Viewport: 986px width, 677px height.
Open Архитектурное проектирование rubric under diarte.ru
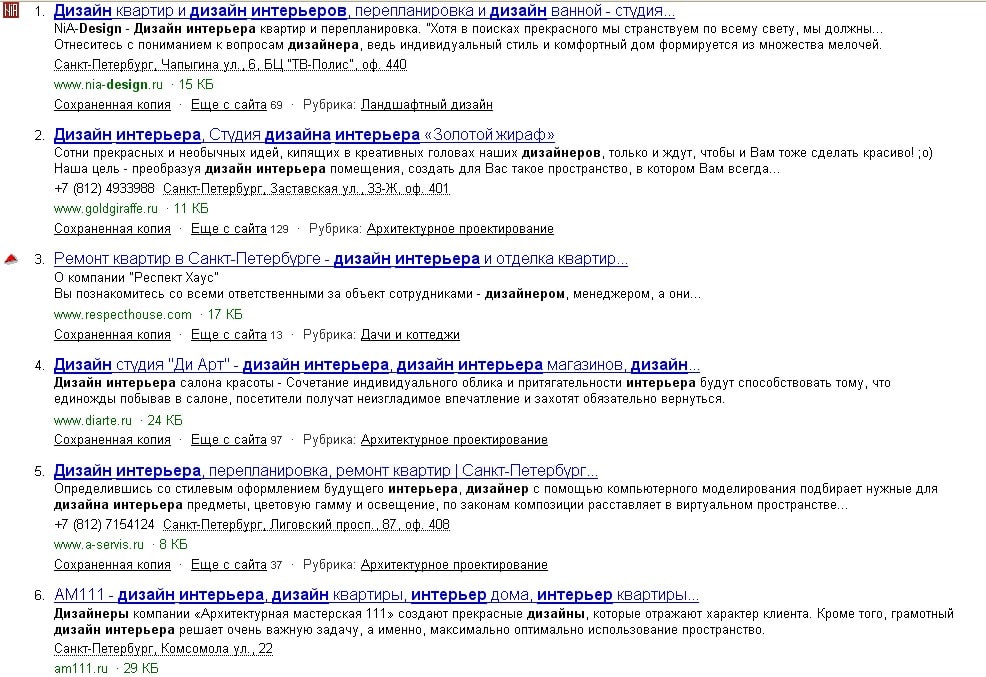(454, 440)
